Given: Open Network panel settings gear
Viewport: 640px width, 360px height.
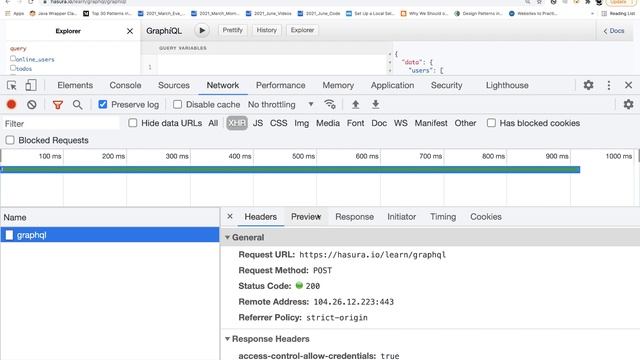Looking at the screenshot, I should [629, 104].
